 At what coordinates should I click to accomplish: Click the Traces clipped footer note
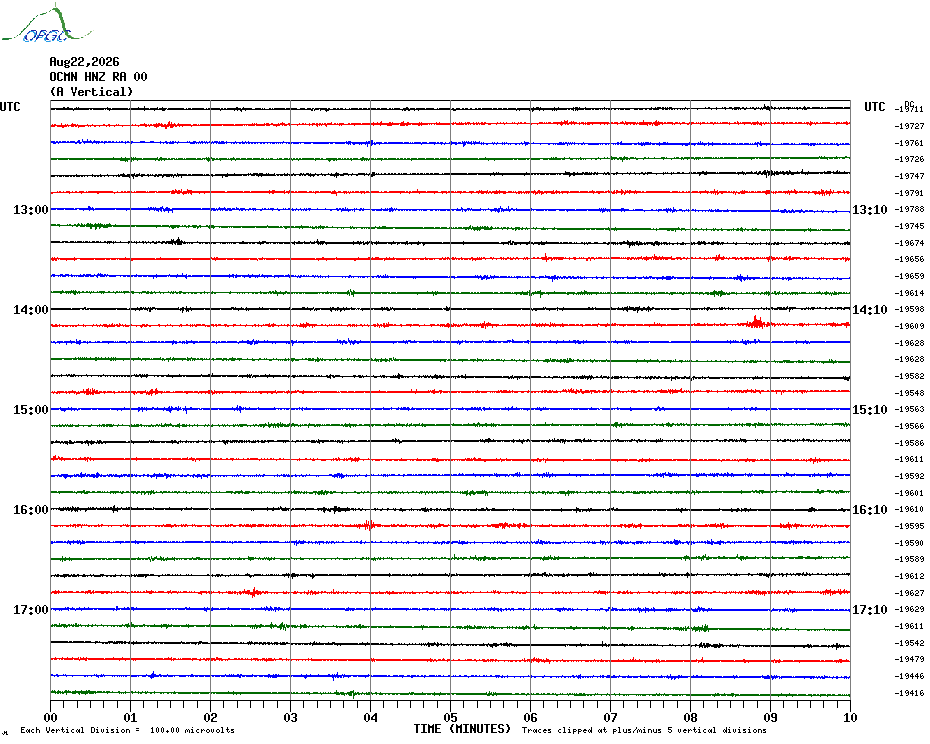[x=644, y=730]
